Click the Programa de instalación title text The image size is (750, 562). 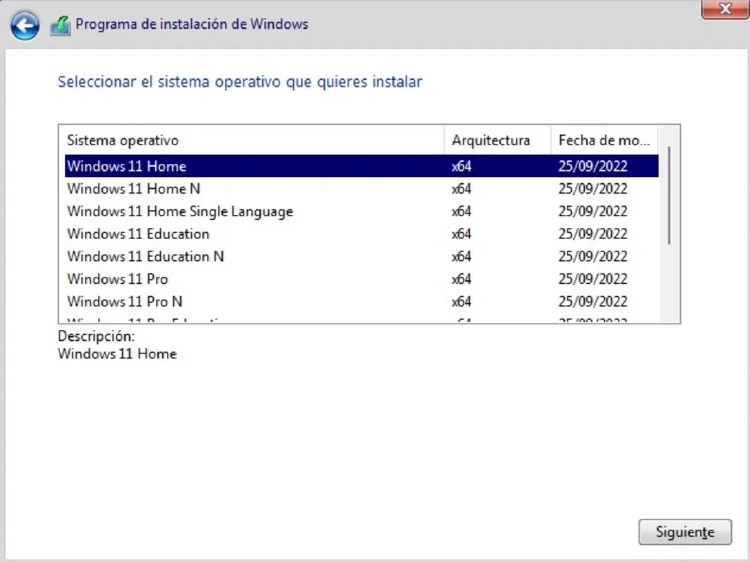tap(192, 24)
